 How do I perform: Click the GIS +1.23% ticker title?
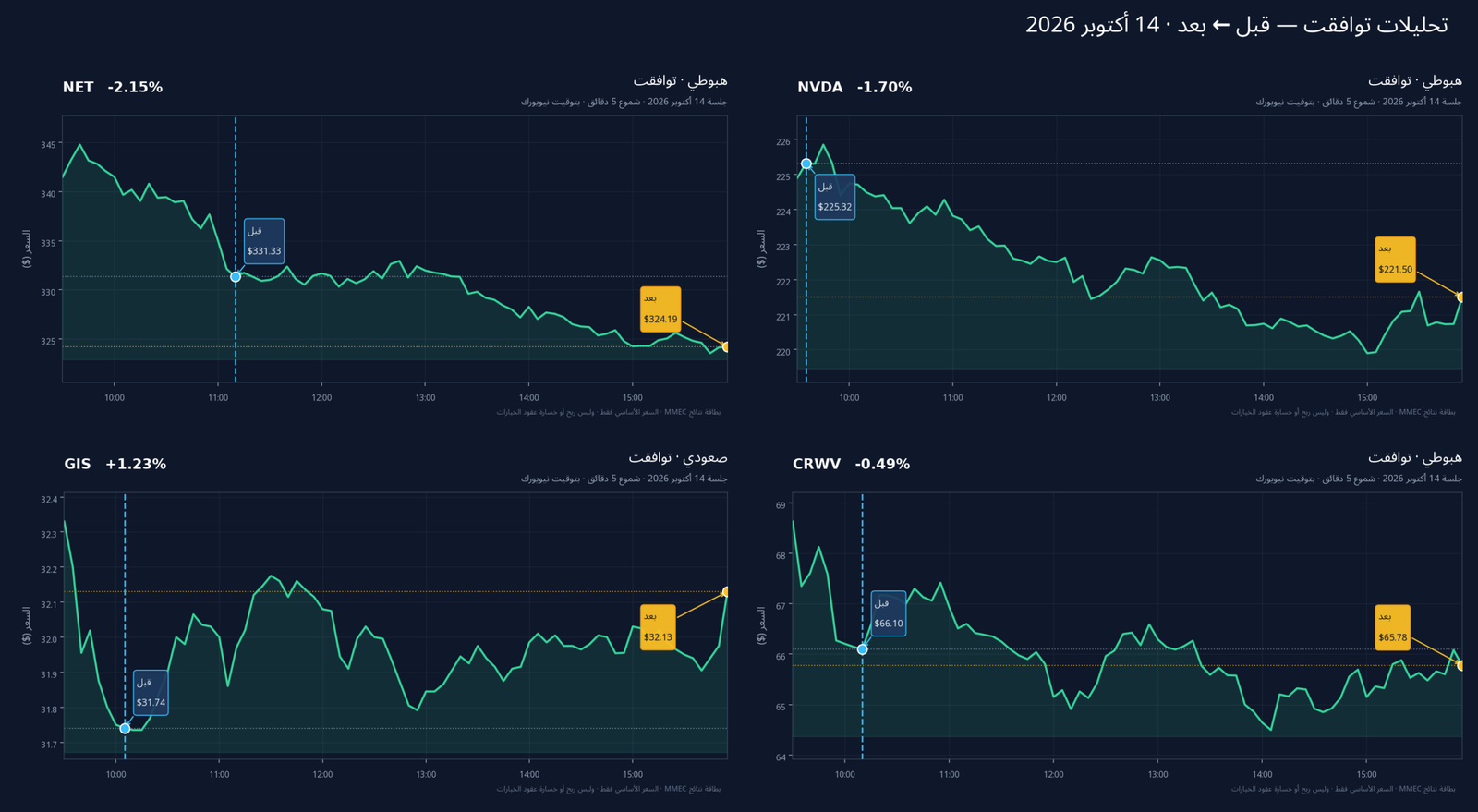(x=115, y=464)
